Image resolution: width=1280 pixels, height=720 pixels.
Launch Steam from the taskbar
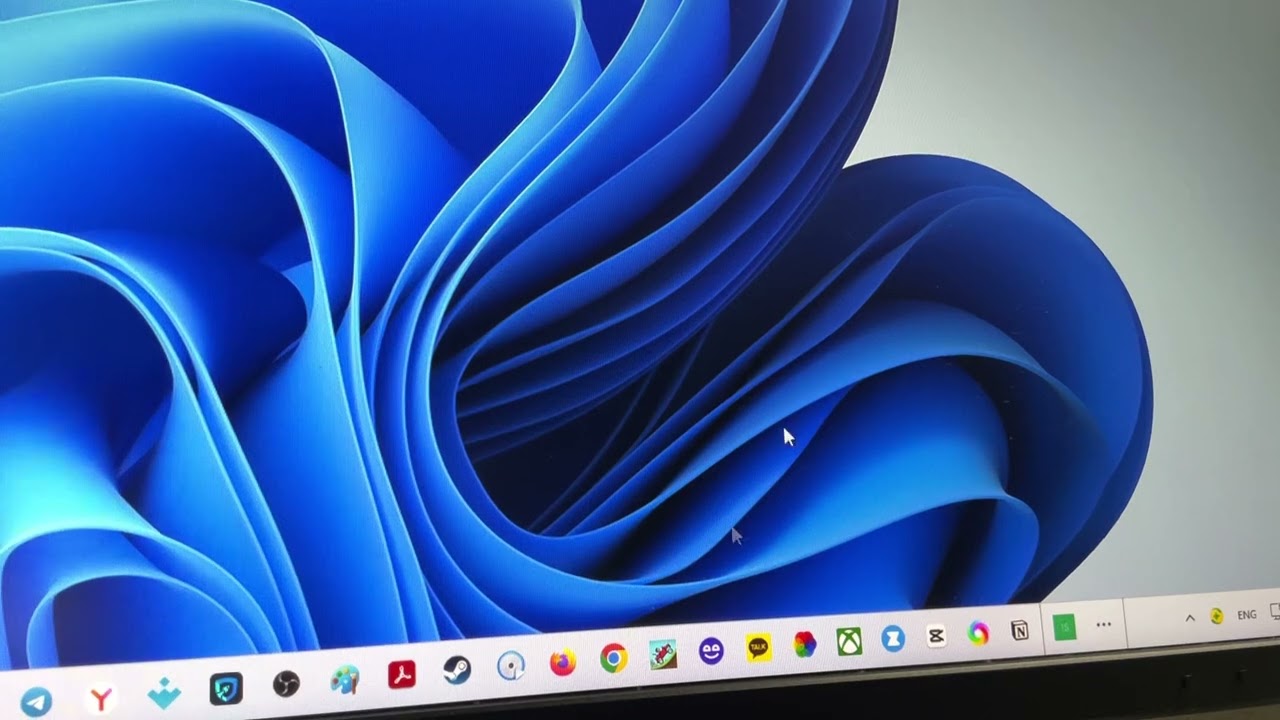pos(457,671)
